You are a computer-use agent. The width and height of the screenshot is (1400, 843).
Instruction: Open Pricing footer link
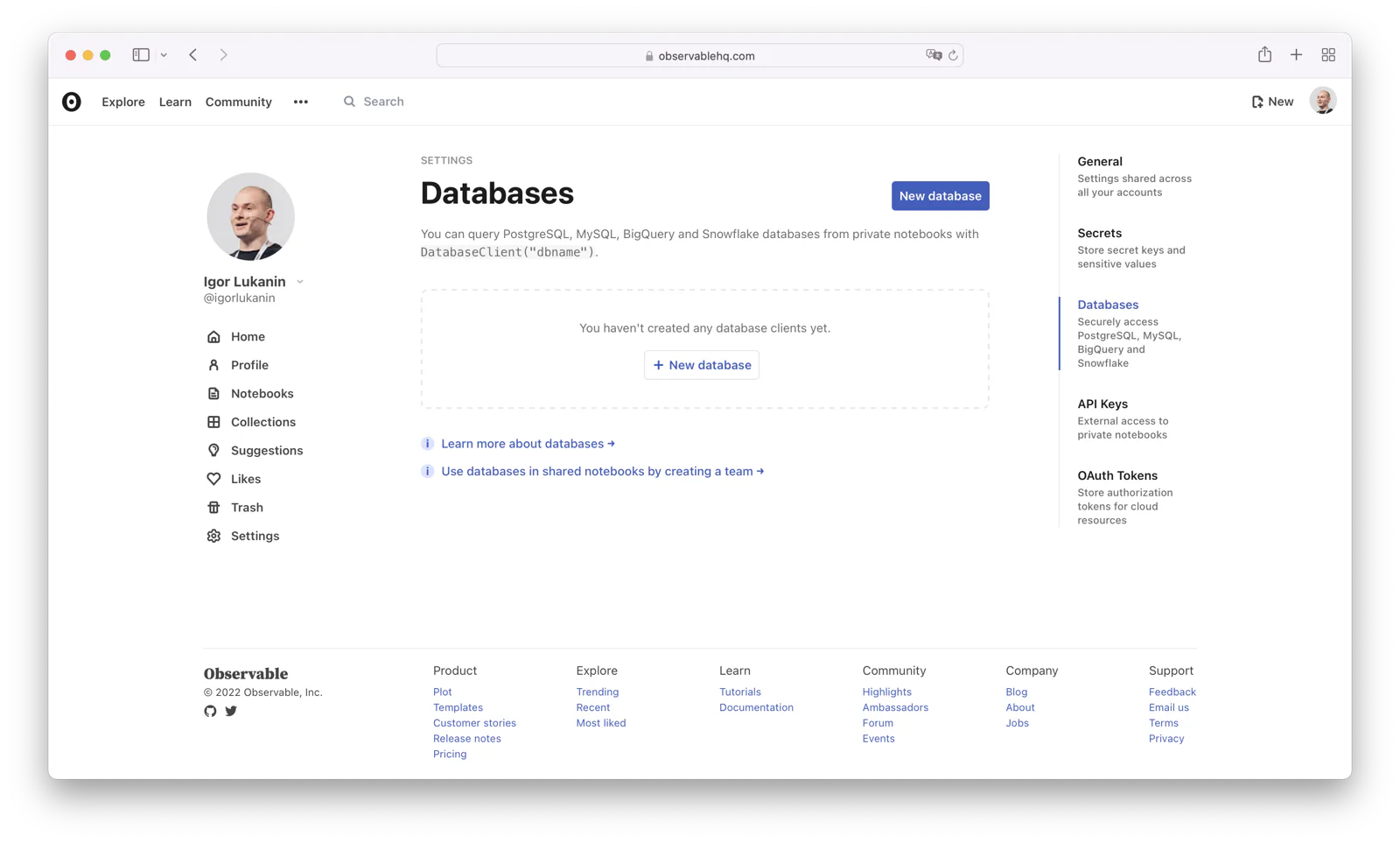[450, 754]
